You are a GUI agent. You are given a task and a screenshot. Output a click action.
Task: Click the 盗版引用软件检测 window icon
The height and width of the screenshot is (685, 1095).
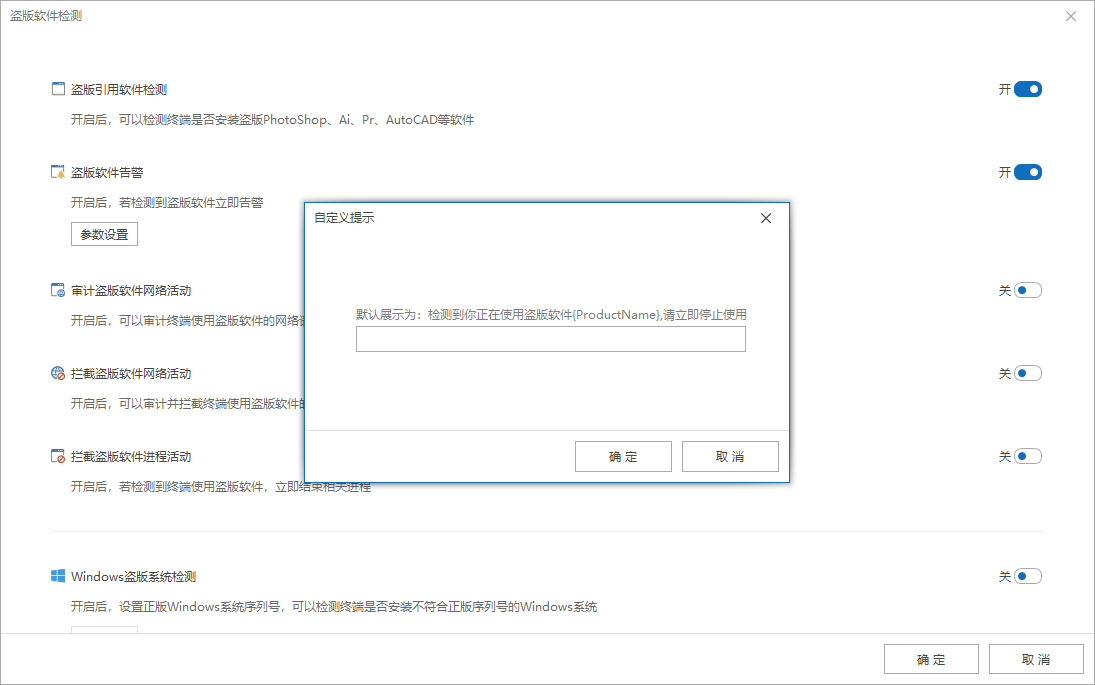58,89
